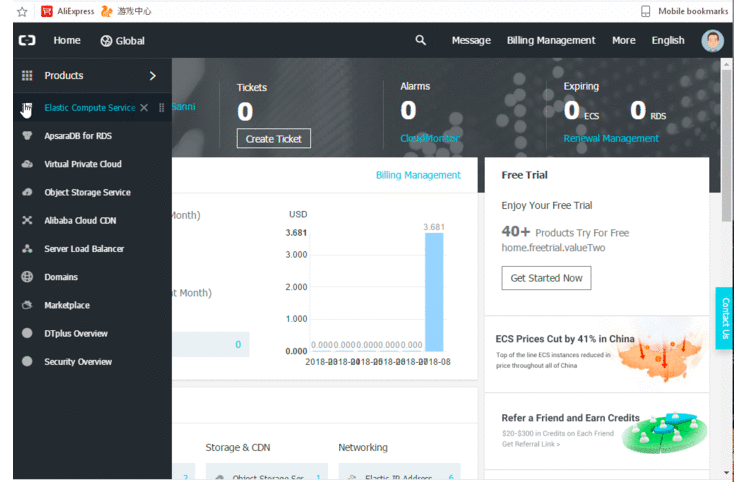Viewport: 746px width, 482px height.
Task: Open the Renewal Management link
Action: [611, 138]
